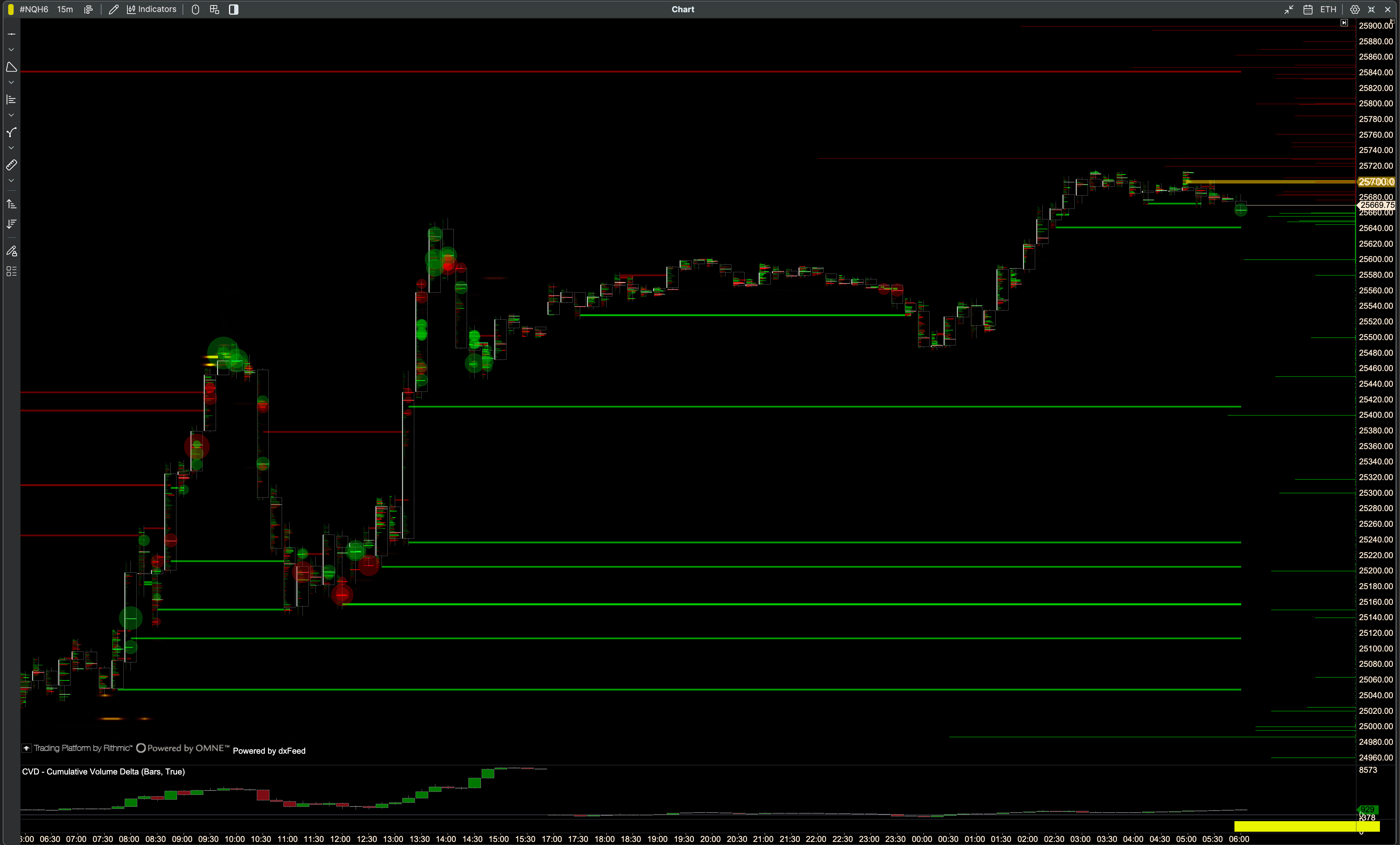Open the calendar date range icon

[x=1307, y=9]
